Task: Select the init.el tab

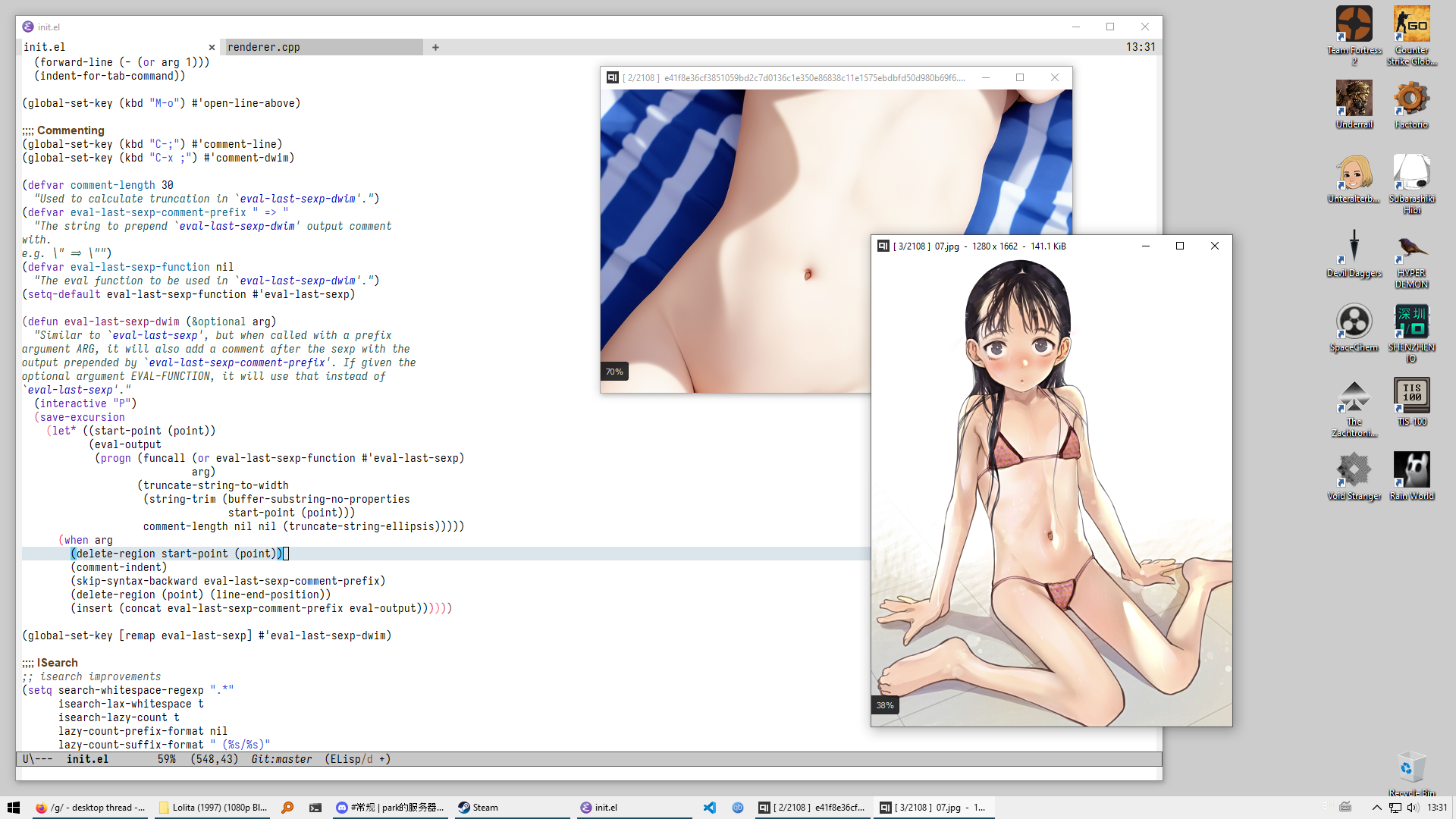Action: (x=45, y=47)
